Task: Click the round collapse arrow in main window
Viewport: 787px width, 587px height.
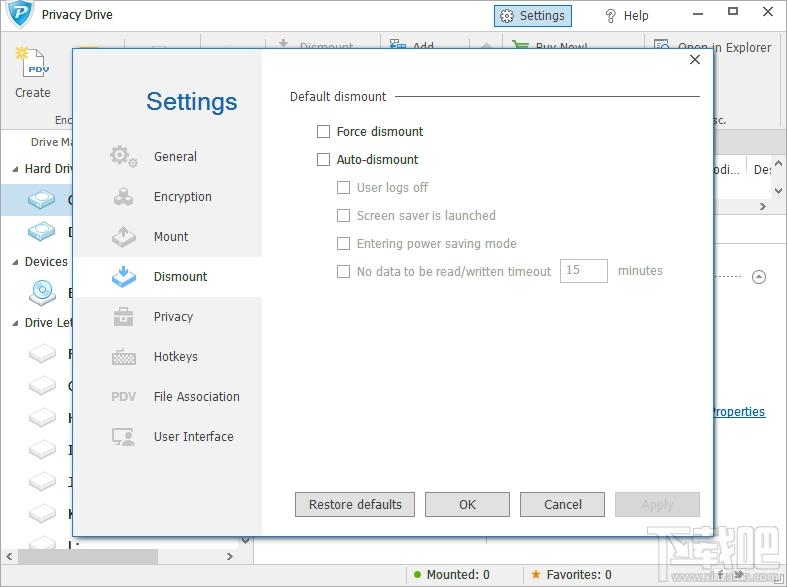Action: pos(759,276)
